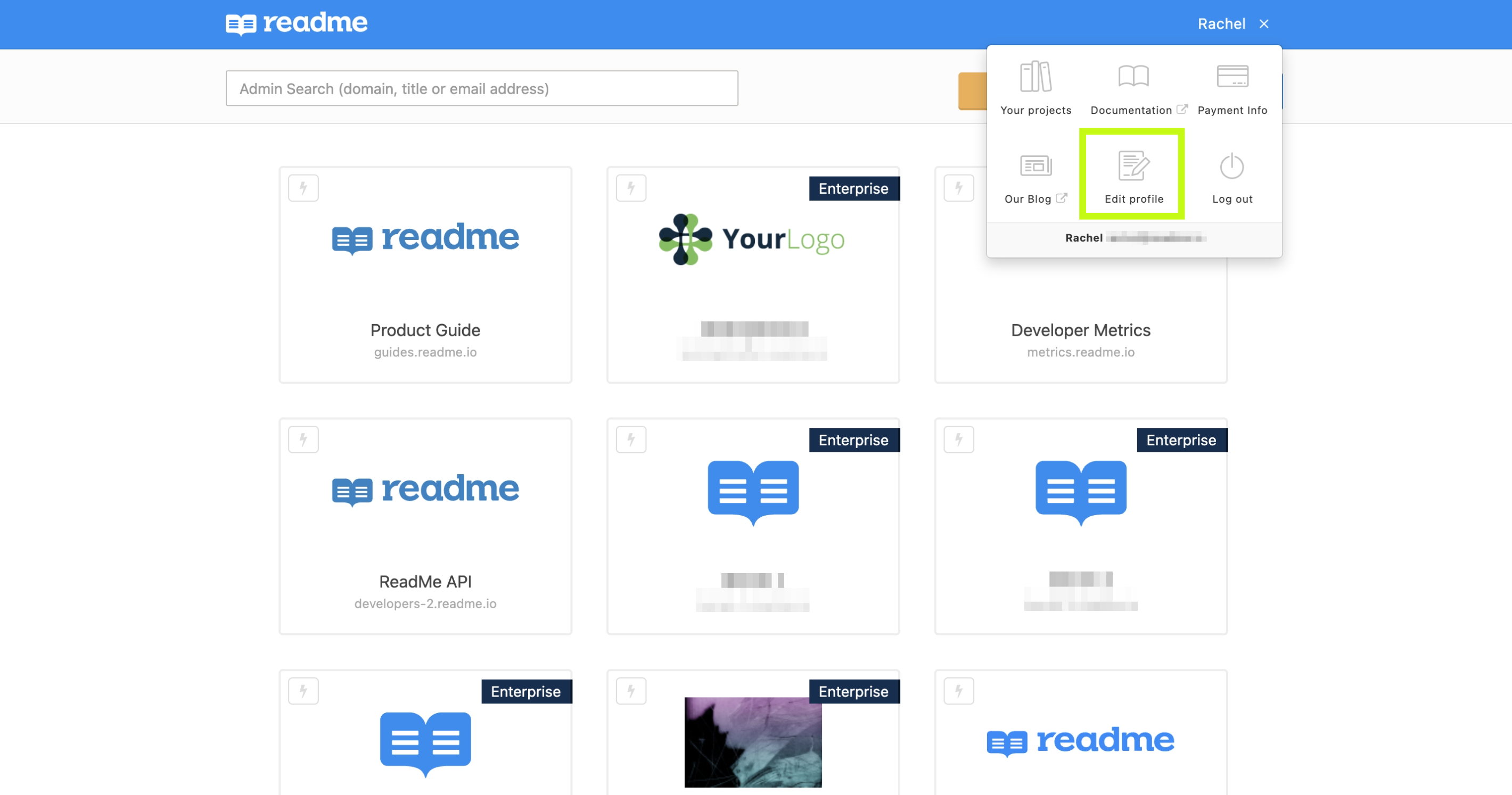Click the orange button beside the search
1512x795 pixels.
point(972,91)
